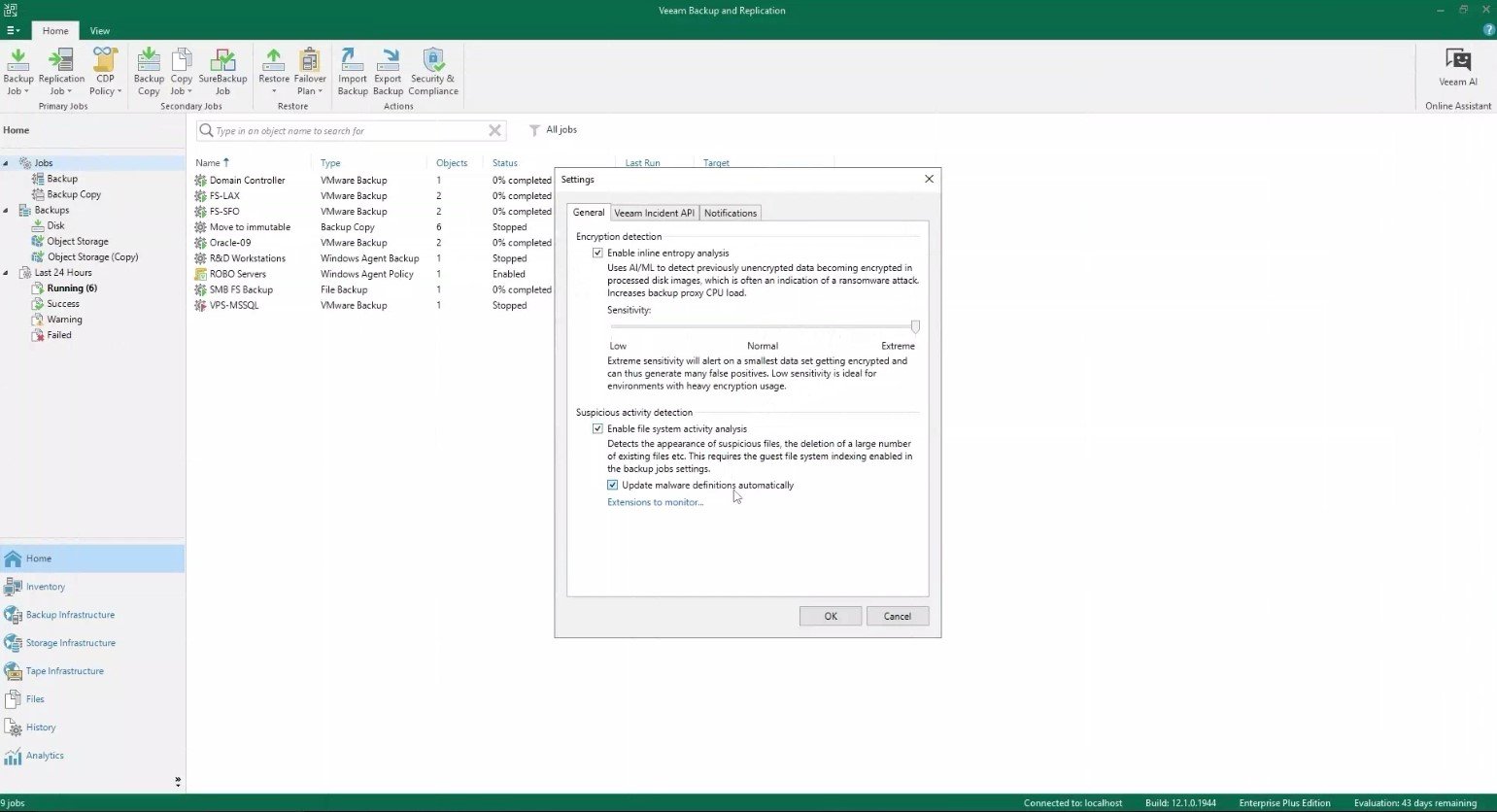Clear search with the X icon
1497x812 pixels.
[x=494, y=130]
